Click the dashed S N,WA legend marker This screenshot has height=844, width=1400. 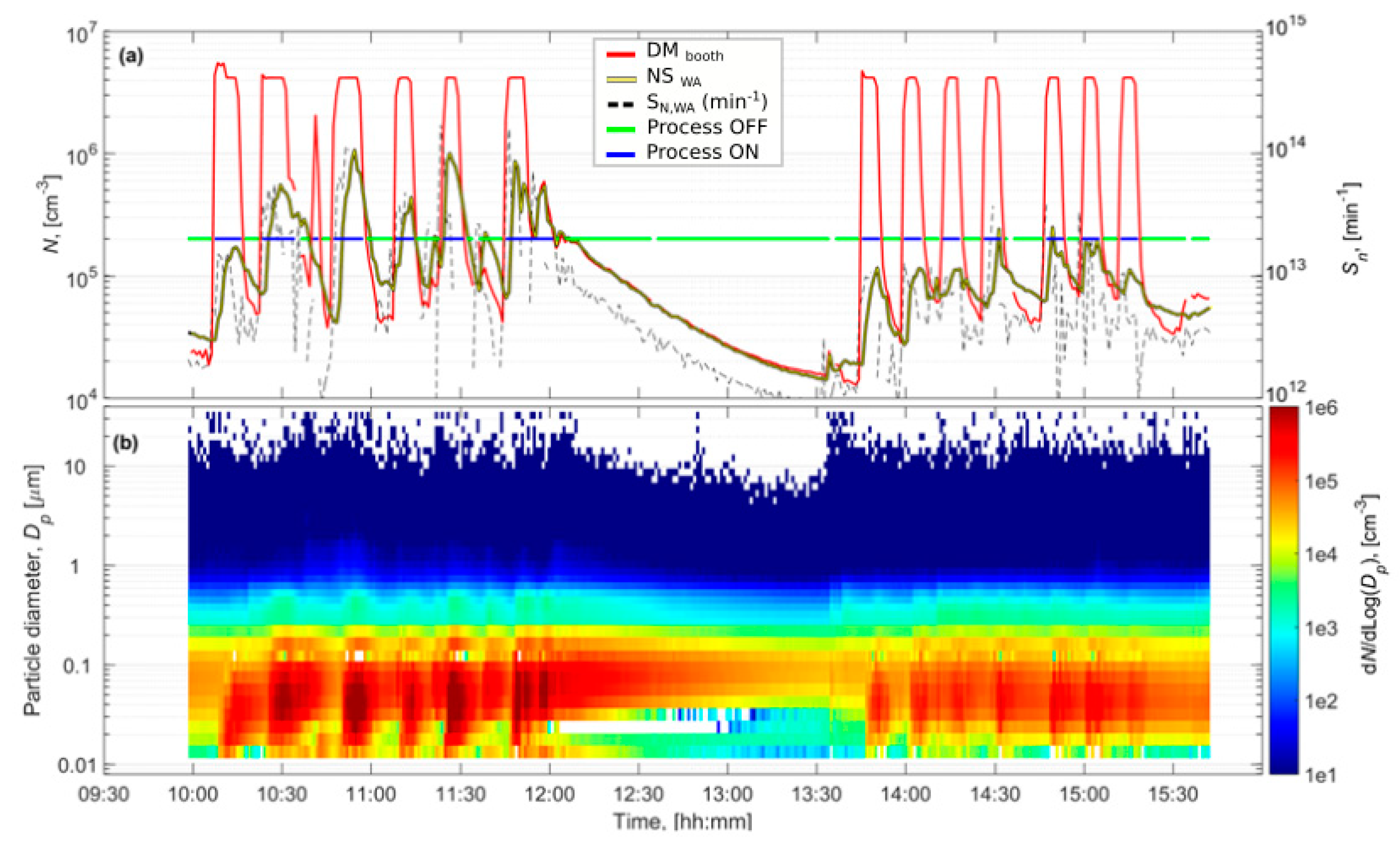[x=620, y=105]
